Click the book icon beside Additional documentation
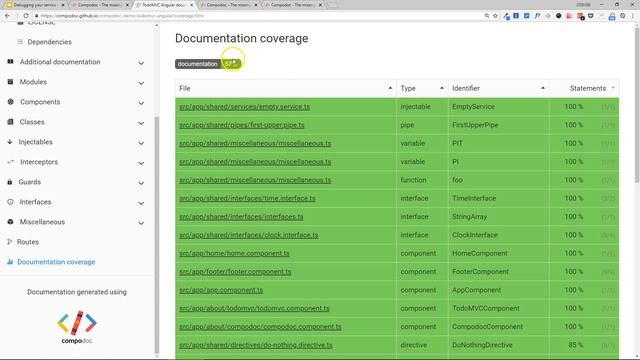 pyautogui.click(x=10, y=62)
